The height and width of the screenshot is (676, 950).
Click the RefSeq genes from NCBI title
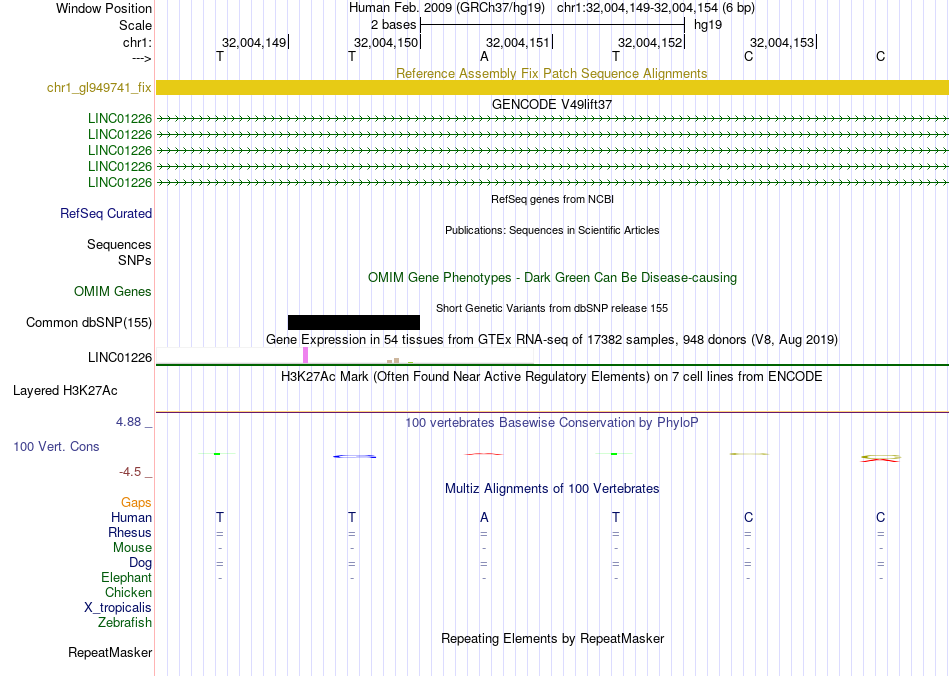(553, 199)
